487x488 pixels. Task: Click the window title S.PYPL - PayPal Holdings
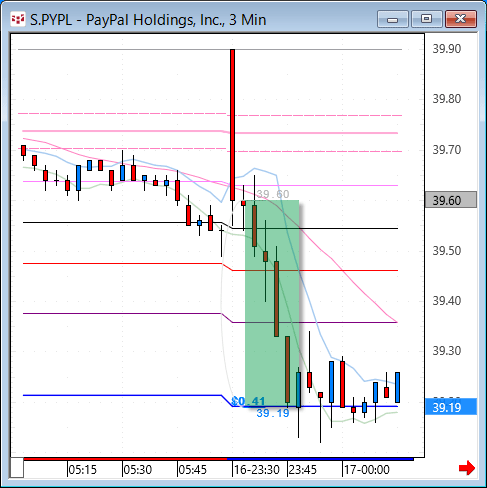pos(148,20)
